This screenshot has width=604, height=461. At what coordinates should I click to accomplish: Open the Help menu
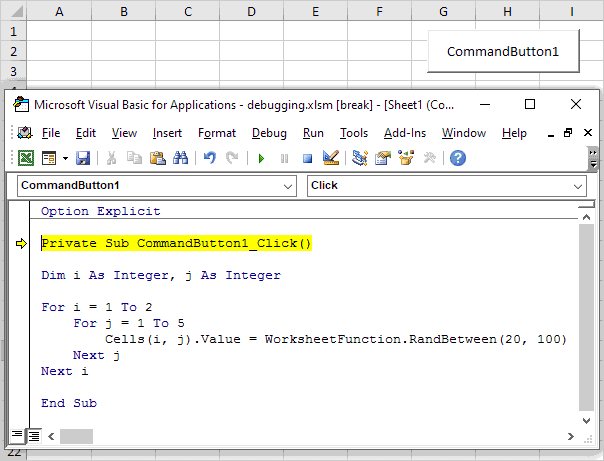[514, 133]
